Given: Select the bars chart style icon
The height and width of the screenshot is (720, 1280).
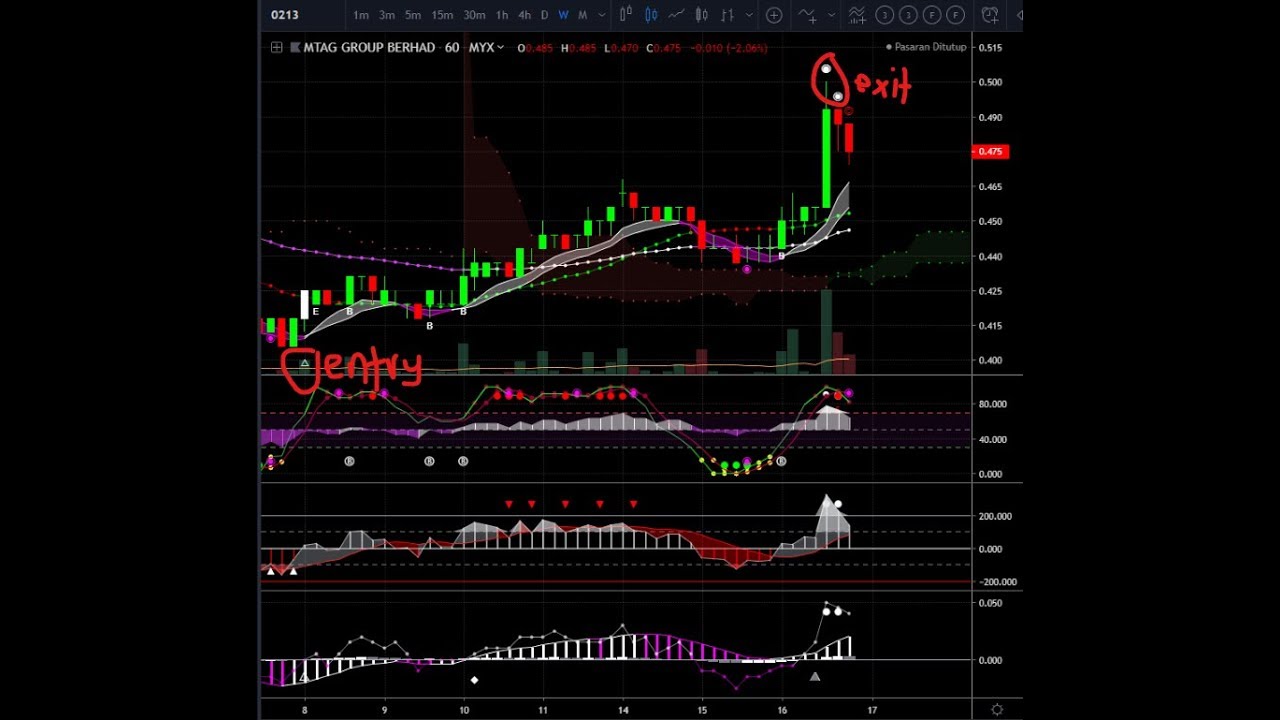Looking at the screenshot, I should click(x=626, y=15).
